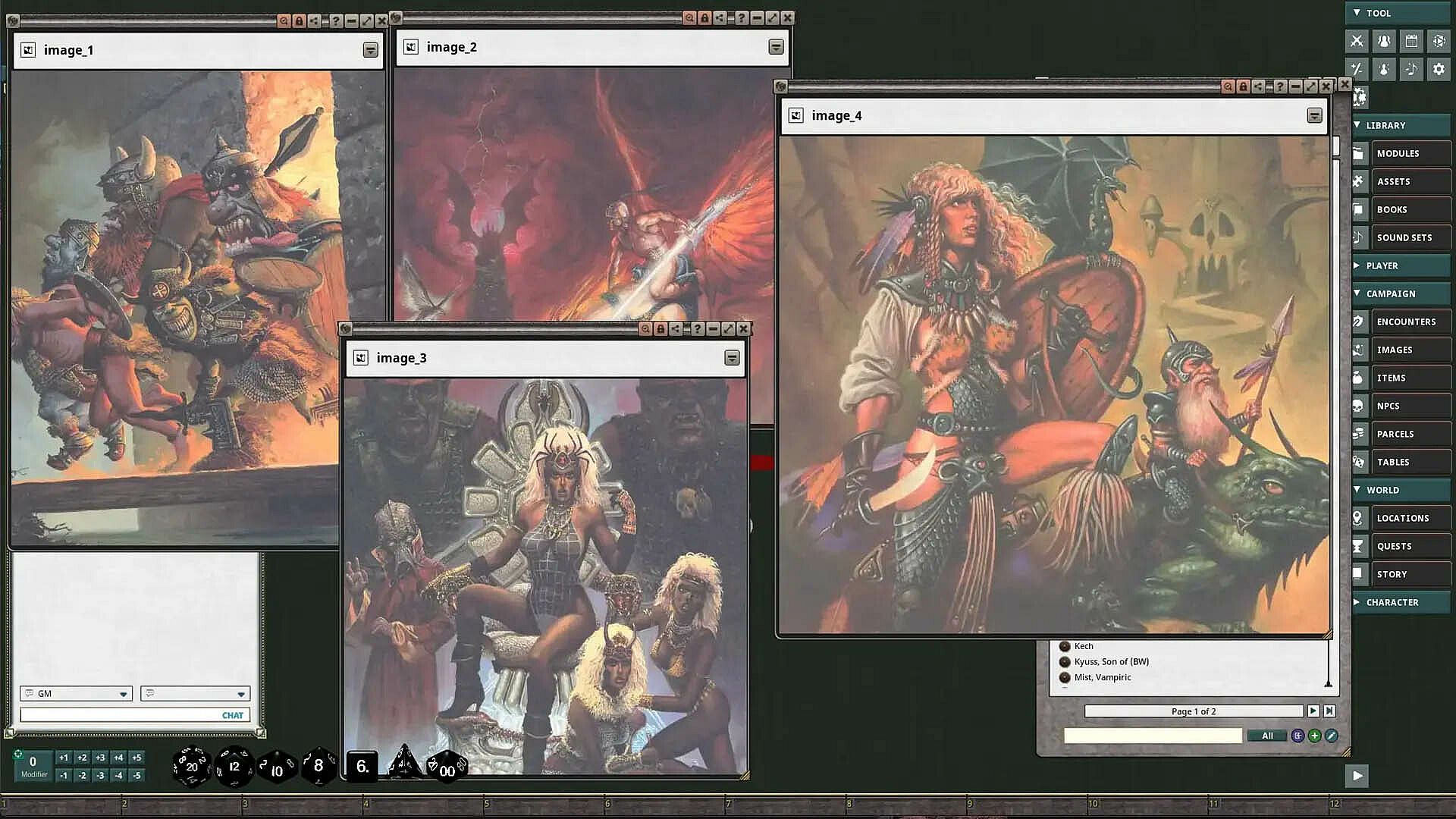
Task: Click the green add NPC button
Action: (1314, 736)
